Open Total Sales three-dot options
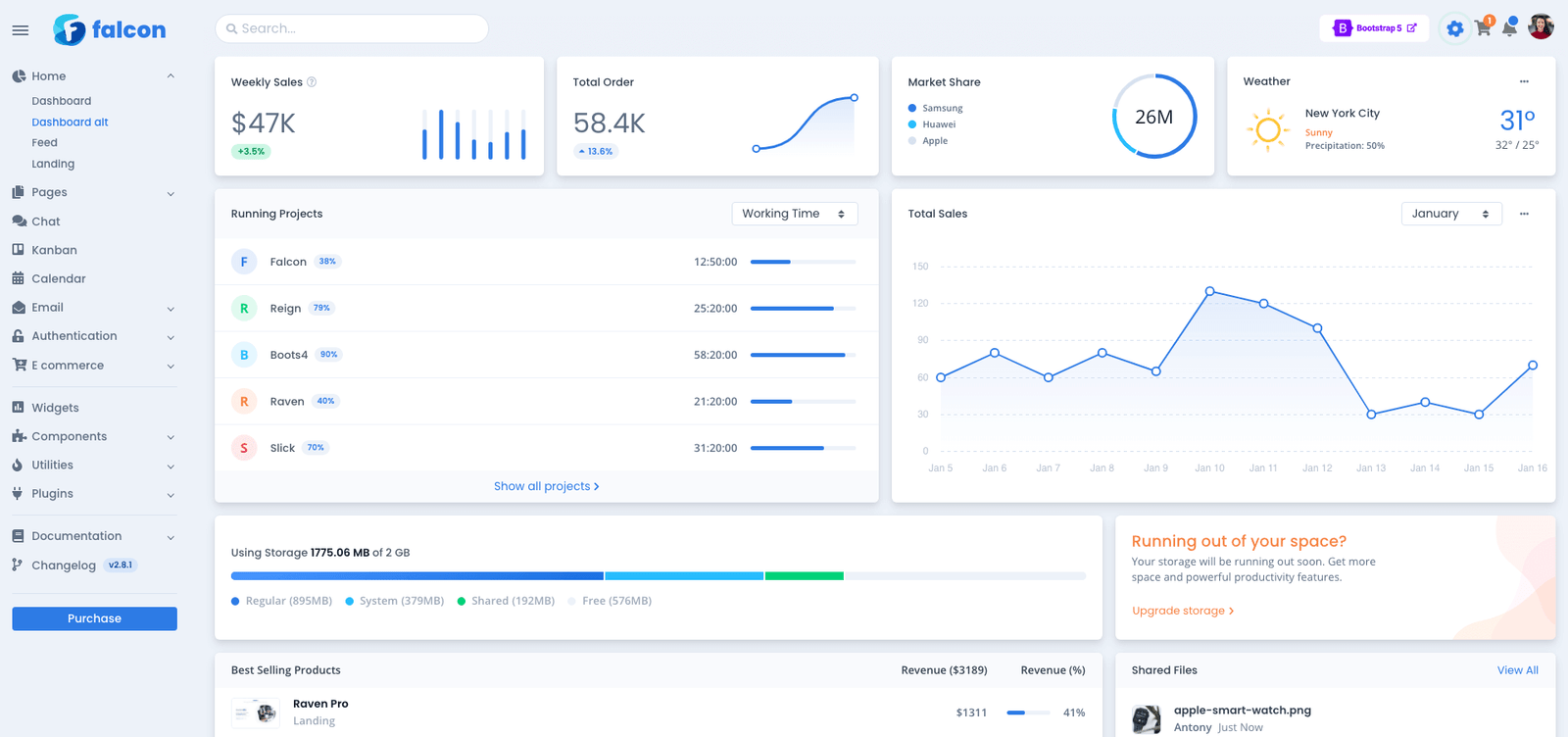1568x737 pixels. click(x=1524, y=214)
